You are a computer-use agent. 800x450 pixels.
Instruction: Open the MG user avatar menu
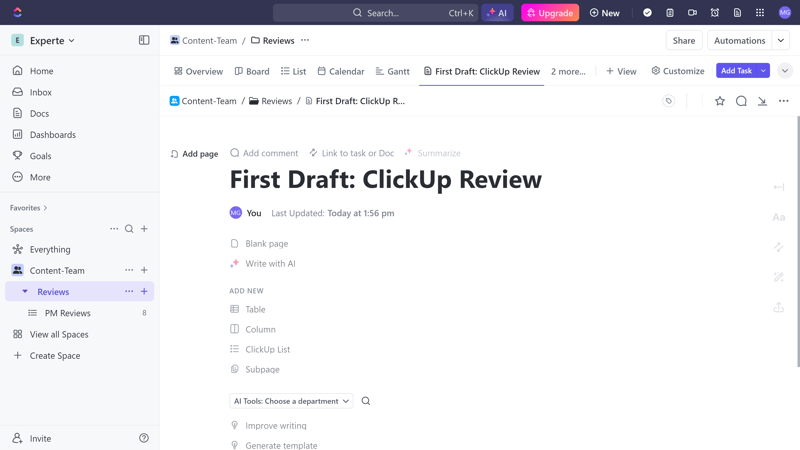(785, 13)
